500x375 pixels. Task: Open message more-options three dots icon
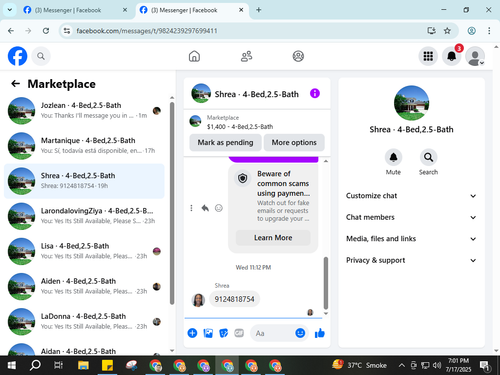(x=191, y=208)
